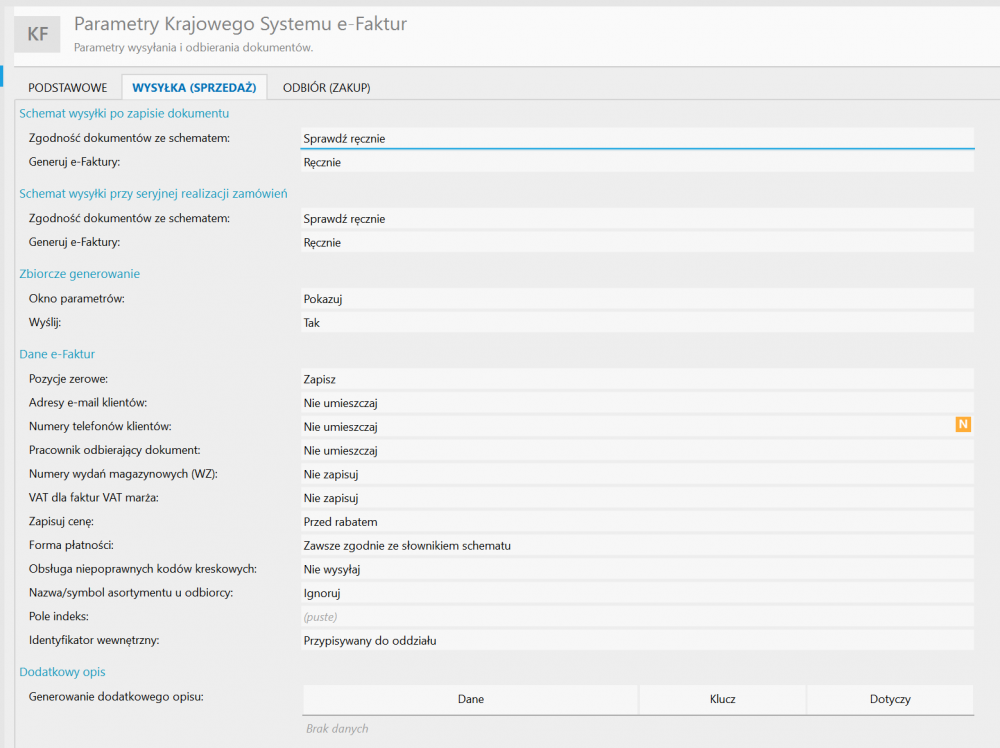Click Schemat wysyłki przy seryjnej realizacji heading
Viewport: 1000px width, 748px height.
click(x=153, y=194)
